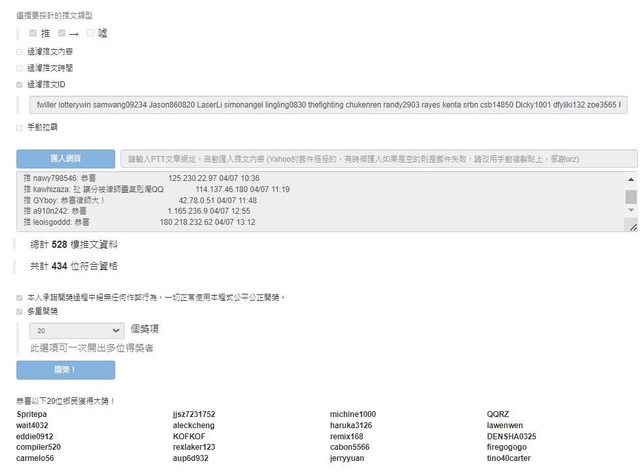Screen dimensions: 640x476
Task: Toggle the 過濾推文ID filter checkbox
Action: tap(20, 85)
